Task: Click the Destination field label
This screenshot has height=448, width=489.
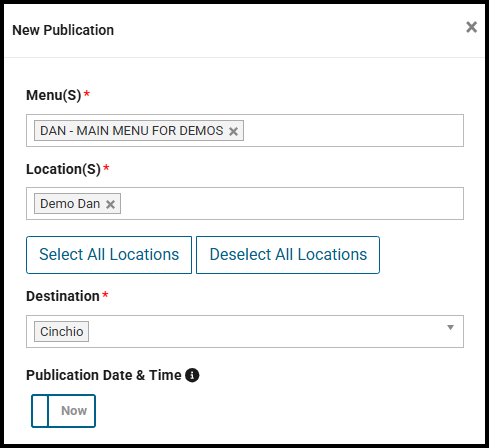Action: point(63,296)
